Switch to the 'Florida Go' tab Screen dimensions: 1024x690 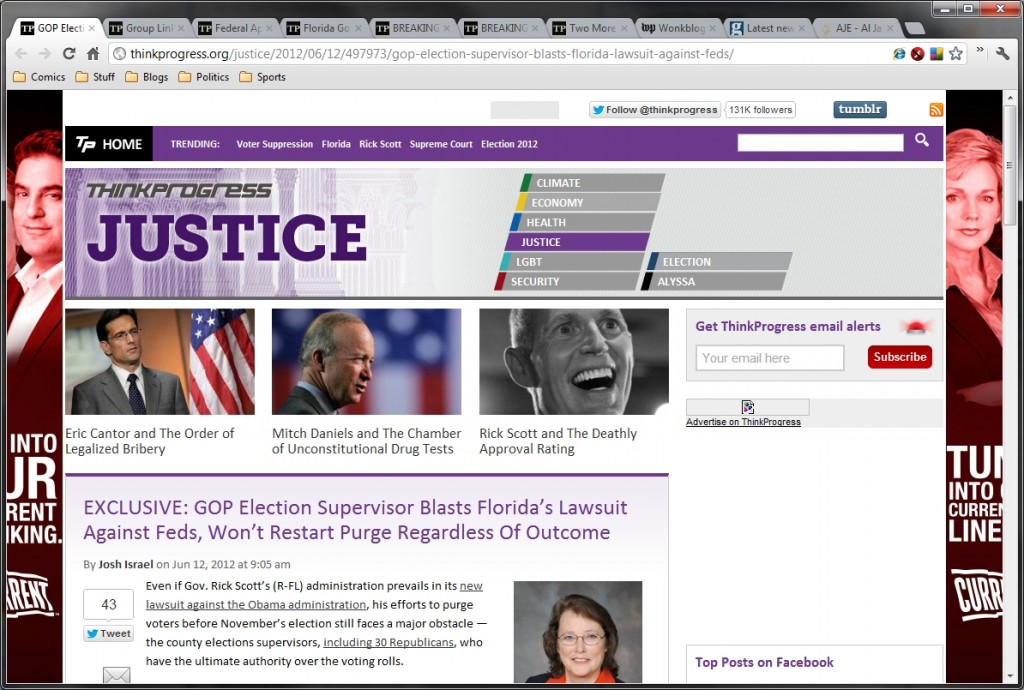coord(325,28)
